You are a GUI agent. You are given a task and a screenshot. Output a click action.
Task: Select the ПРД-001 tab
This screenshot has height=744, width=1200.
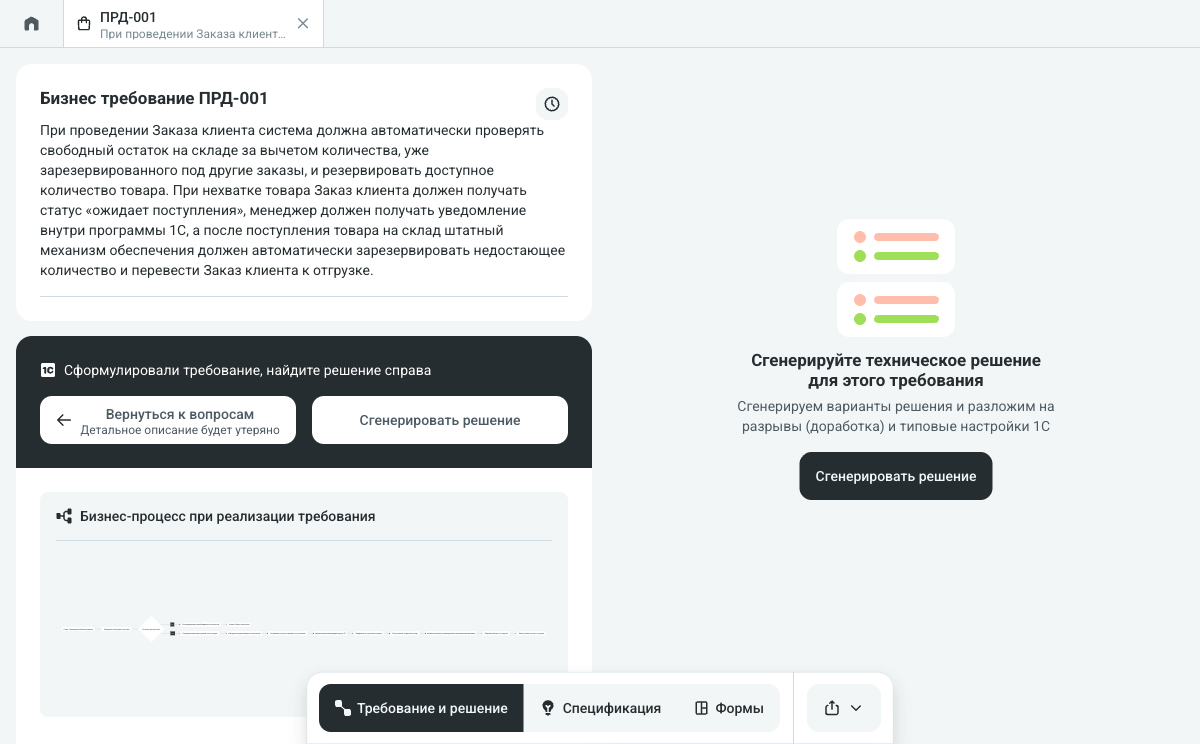pos(193,24)
